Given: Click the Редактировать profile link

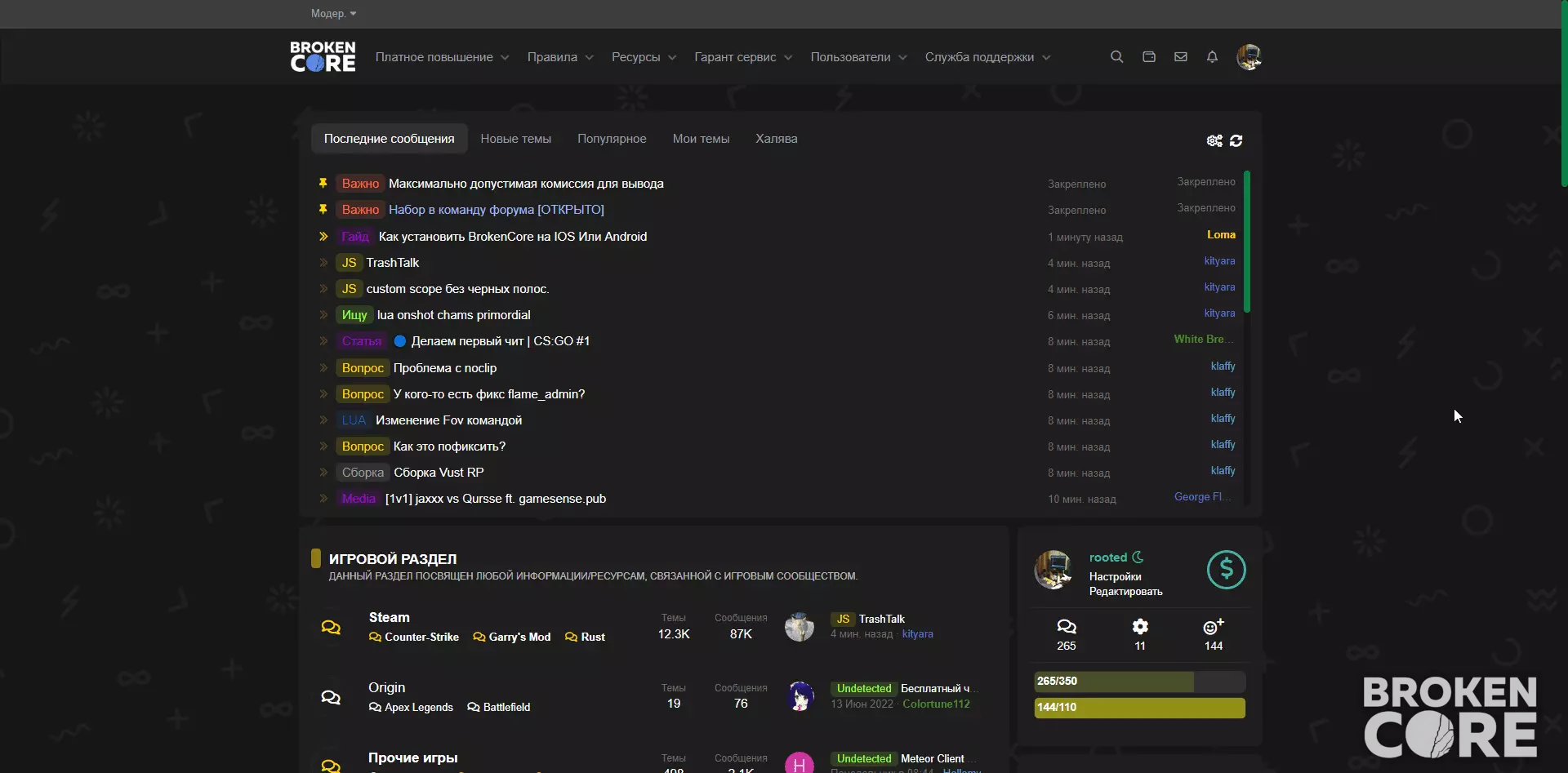Looking at the screenshot, I should tap(1125, 591).
